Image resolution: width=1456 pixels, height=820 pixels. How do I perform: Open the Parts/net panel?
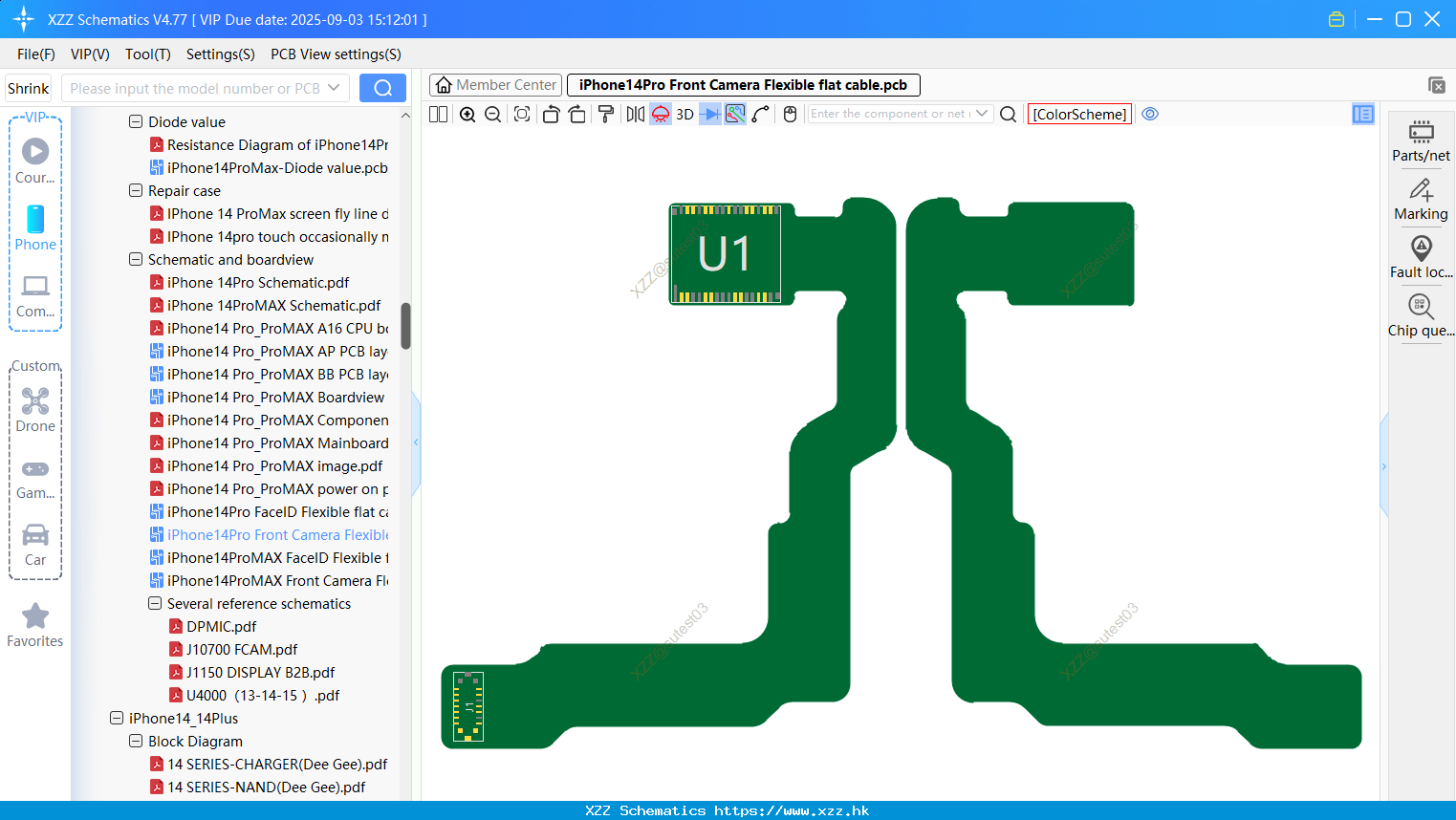(1421, 140)
